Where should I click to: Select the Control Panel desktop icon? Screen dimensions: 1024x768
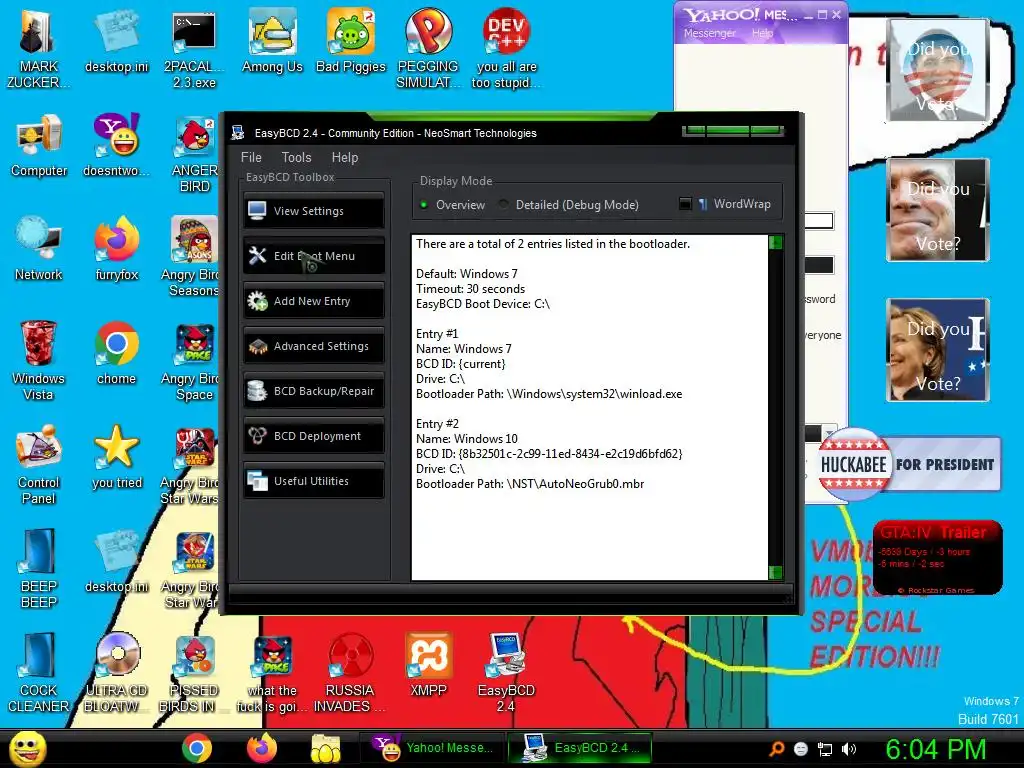click(x=39, y=465)
